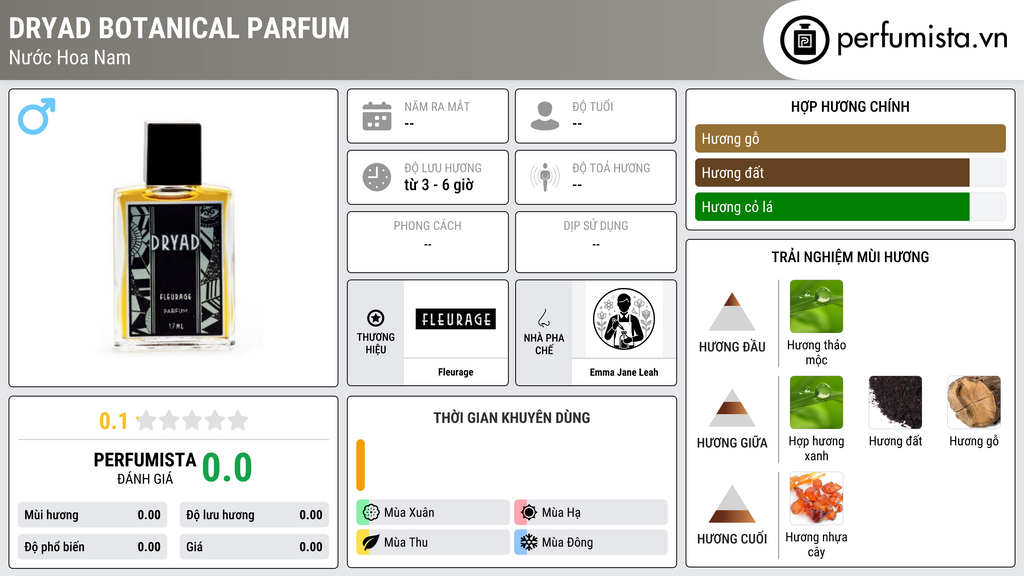Select the Hợp hương xanh note image
This screenshot has height=576, width=1024.
(816, 402)
